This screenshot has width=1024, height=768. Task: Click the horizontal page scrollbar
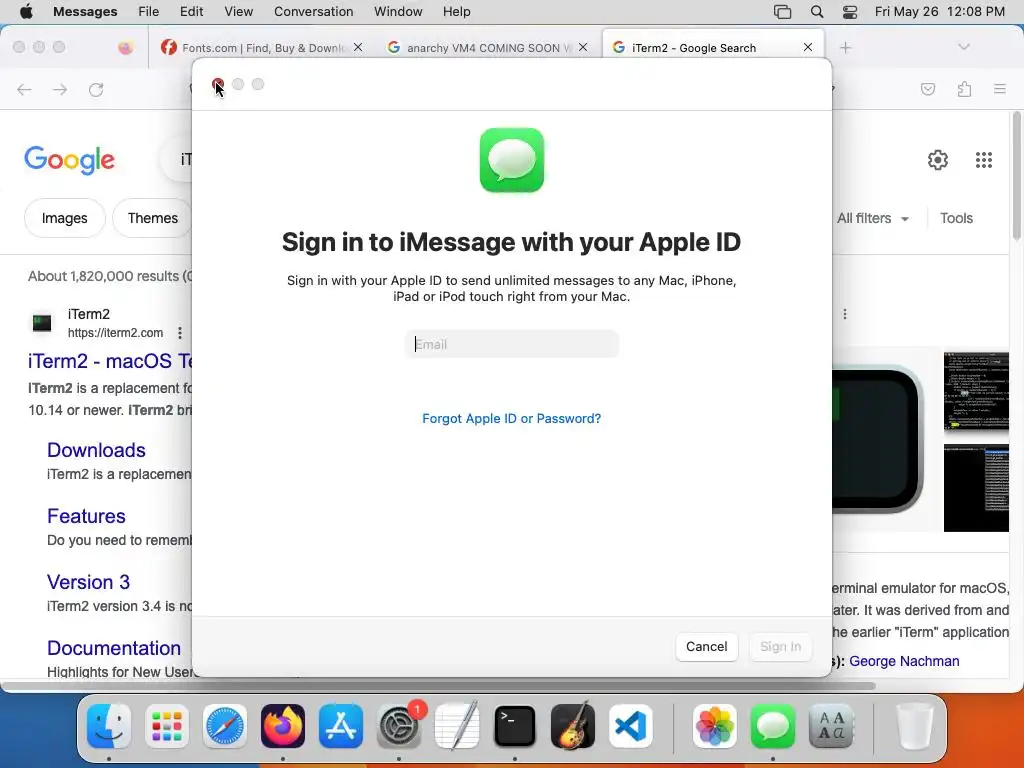(x=439, y=686)
